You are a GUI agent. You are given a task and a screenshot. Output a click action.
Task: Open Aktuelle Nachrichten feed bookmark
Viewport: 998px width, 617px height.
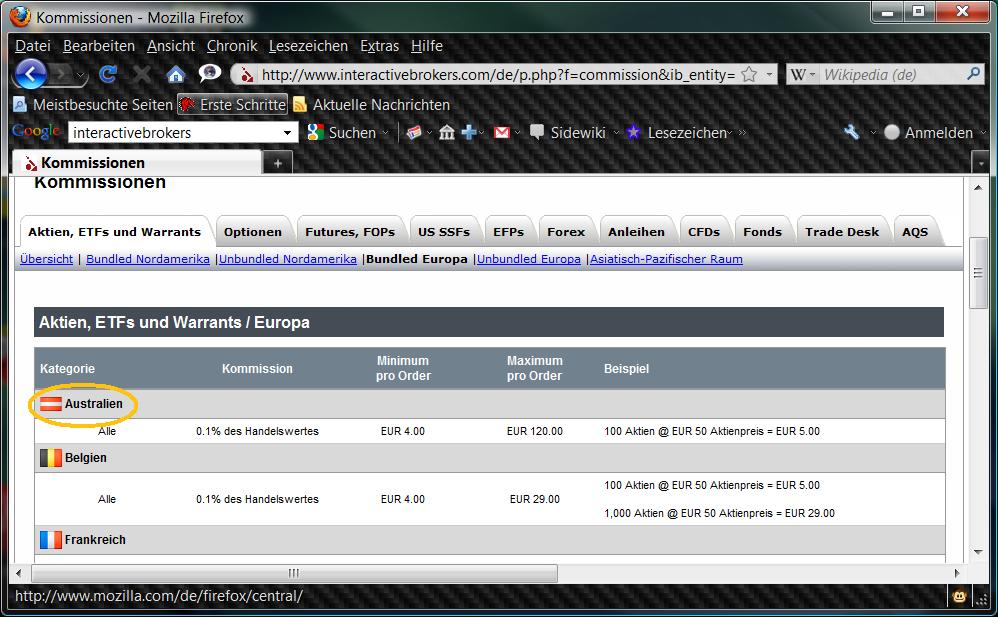372,104
